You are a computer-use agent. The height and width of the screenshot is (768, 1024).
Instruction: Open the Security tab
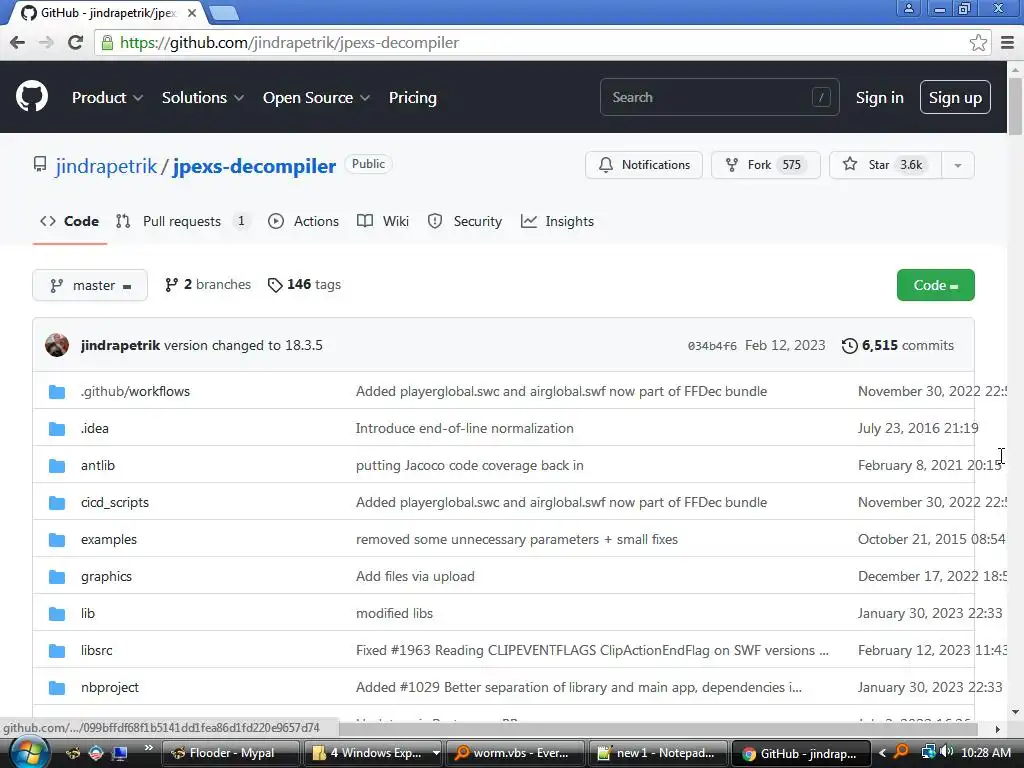(x=465, y=221)
